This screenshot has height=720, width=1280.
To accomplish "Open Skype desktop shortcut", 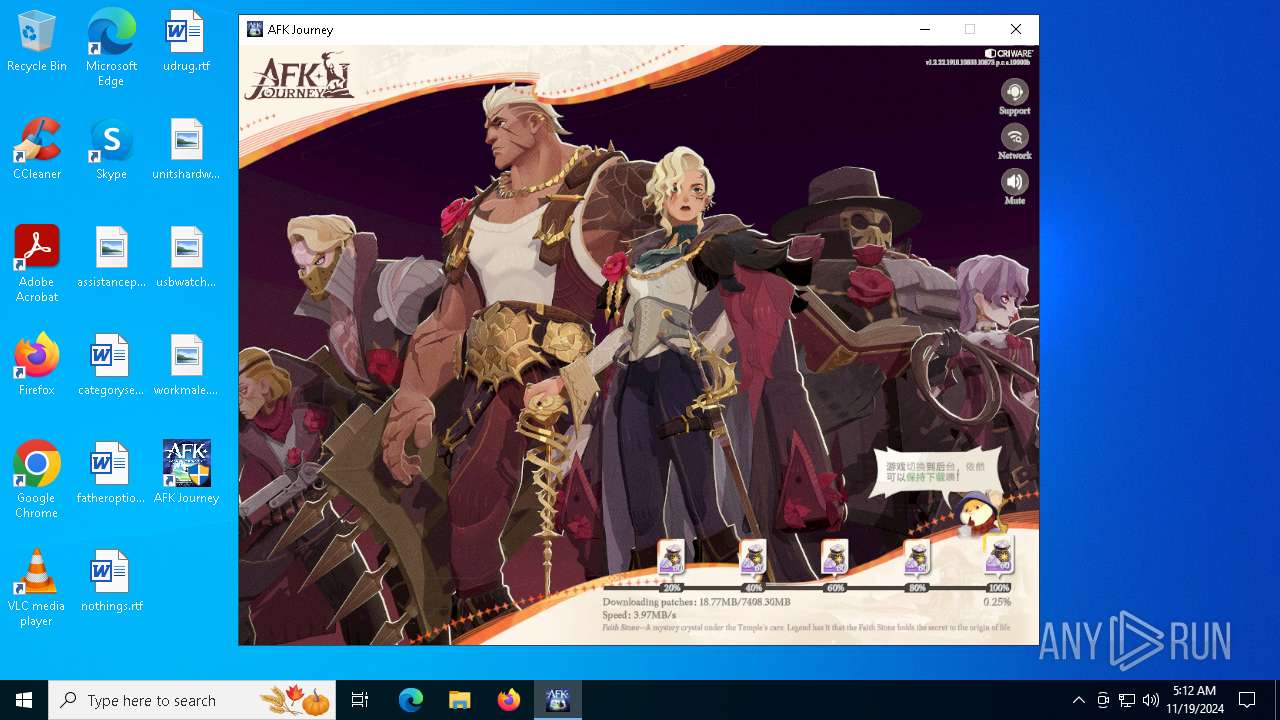I will (111, 150).
